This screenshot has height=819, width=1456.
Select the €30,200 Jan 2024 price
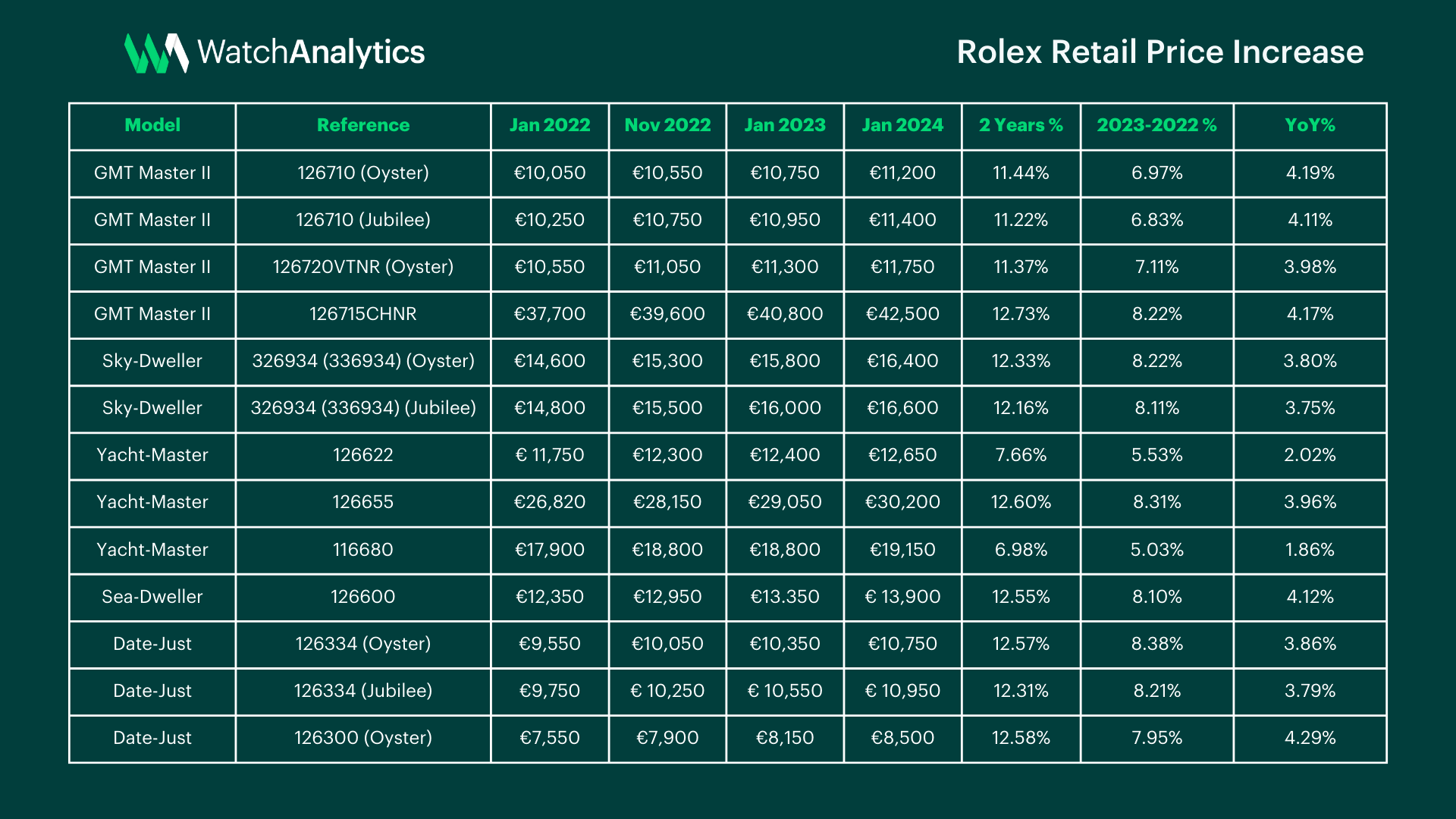coord(902,502)
